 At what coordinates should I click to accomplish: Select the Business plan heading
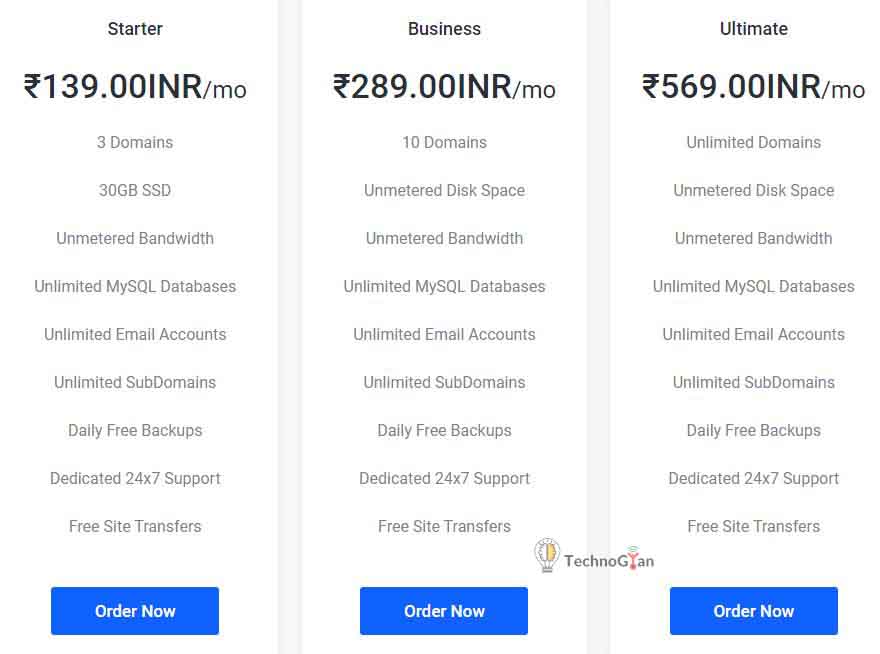(x=444, y=29)
